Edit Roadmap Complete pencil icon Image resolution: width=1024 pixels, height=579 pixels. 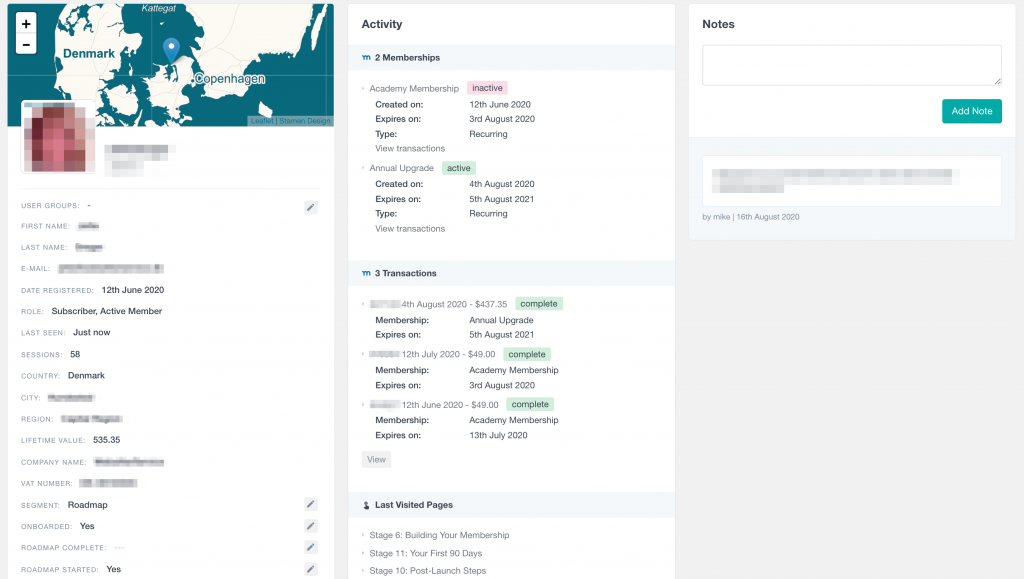(x=311, y=547)
